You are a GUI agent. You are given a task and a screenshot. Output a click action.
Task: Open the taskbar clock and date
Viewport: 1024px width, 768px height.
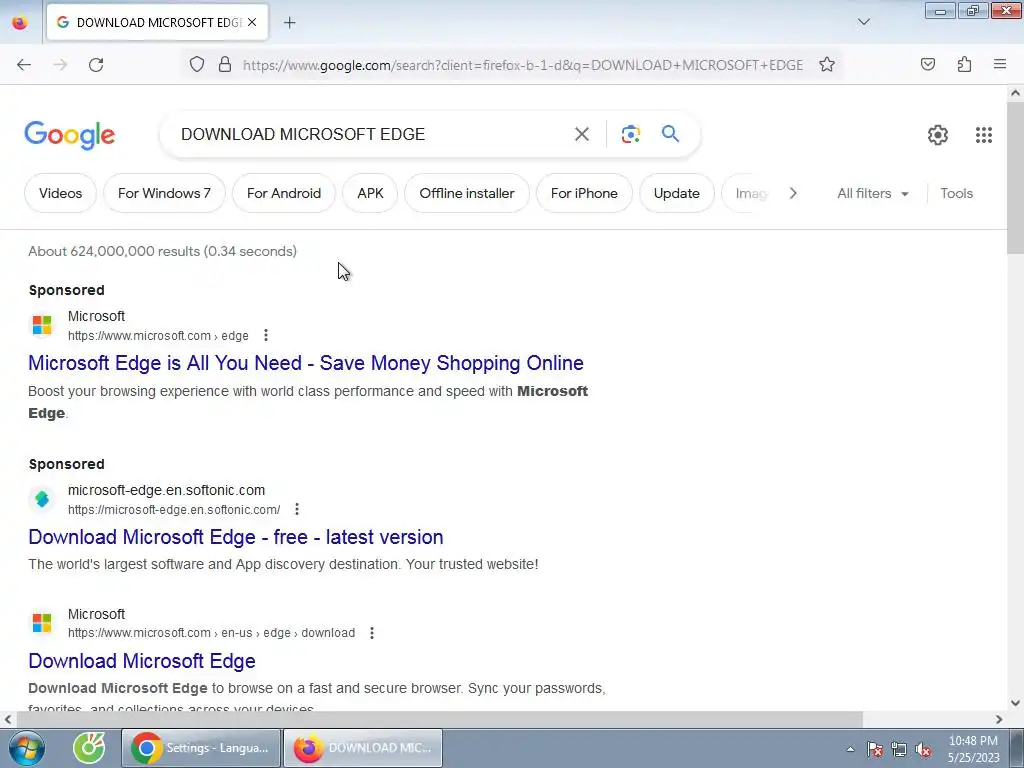[x=974, y=749]
